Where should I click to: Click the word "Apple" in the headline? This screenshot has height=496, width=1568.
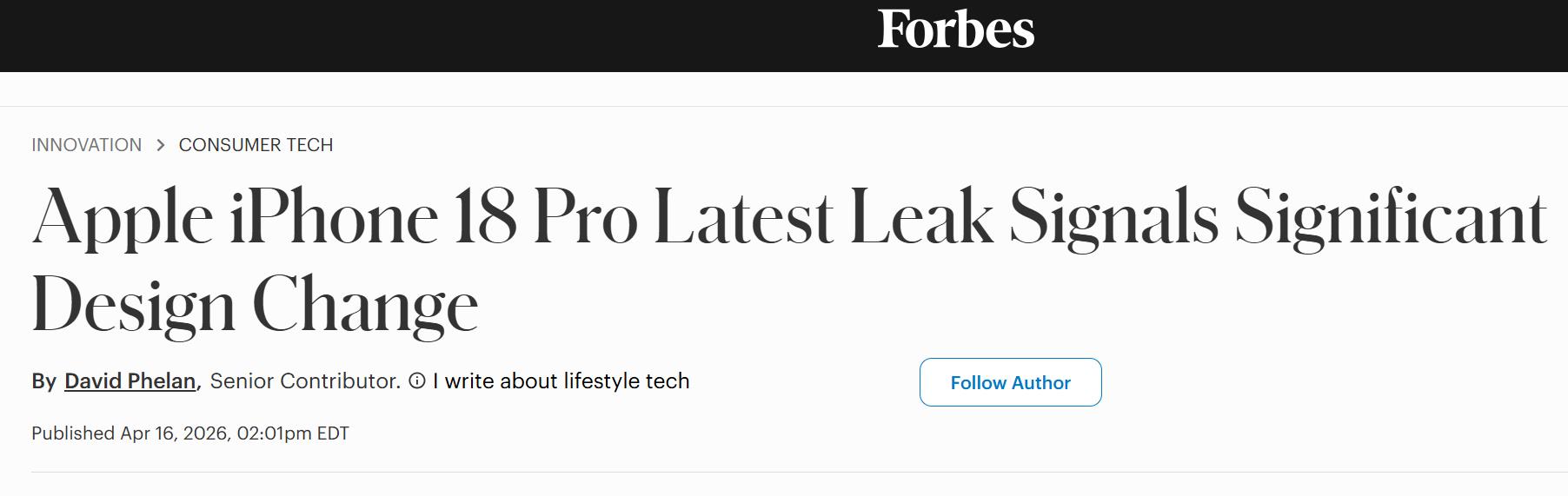[123, 217]
